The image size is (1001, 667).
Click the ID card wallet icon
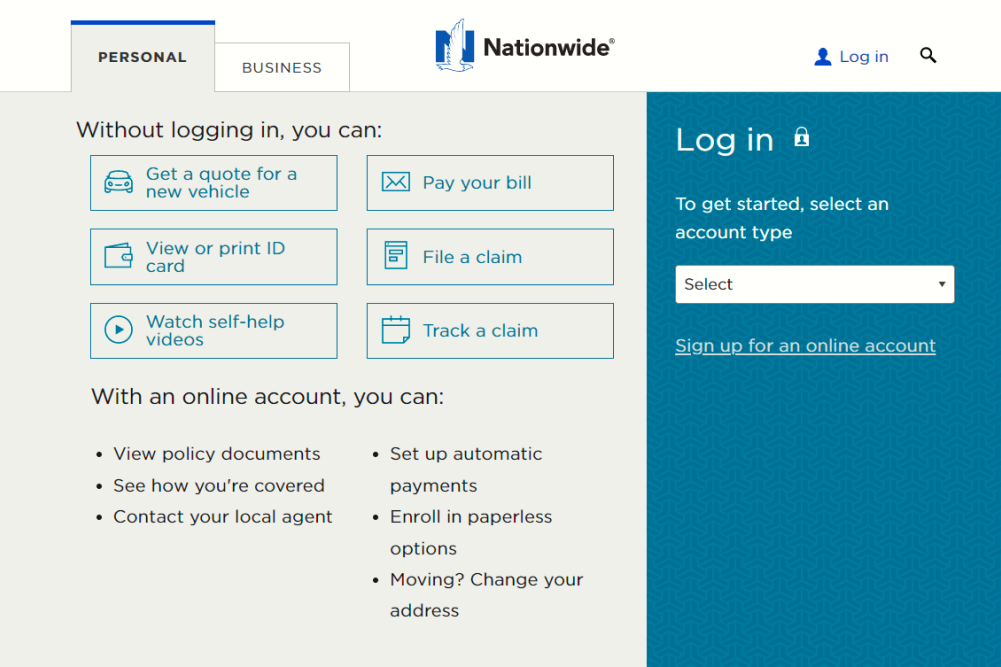point(118,256)
